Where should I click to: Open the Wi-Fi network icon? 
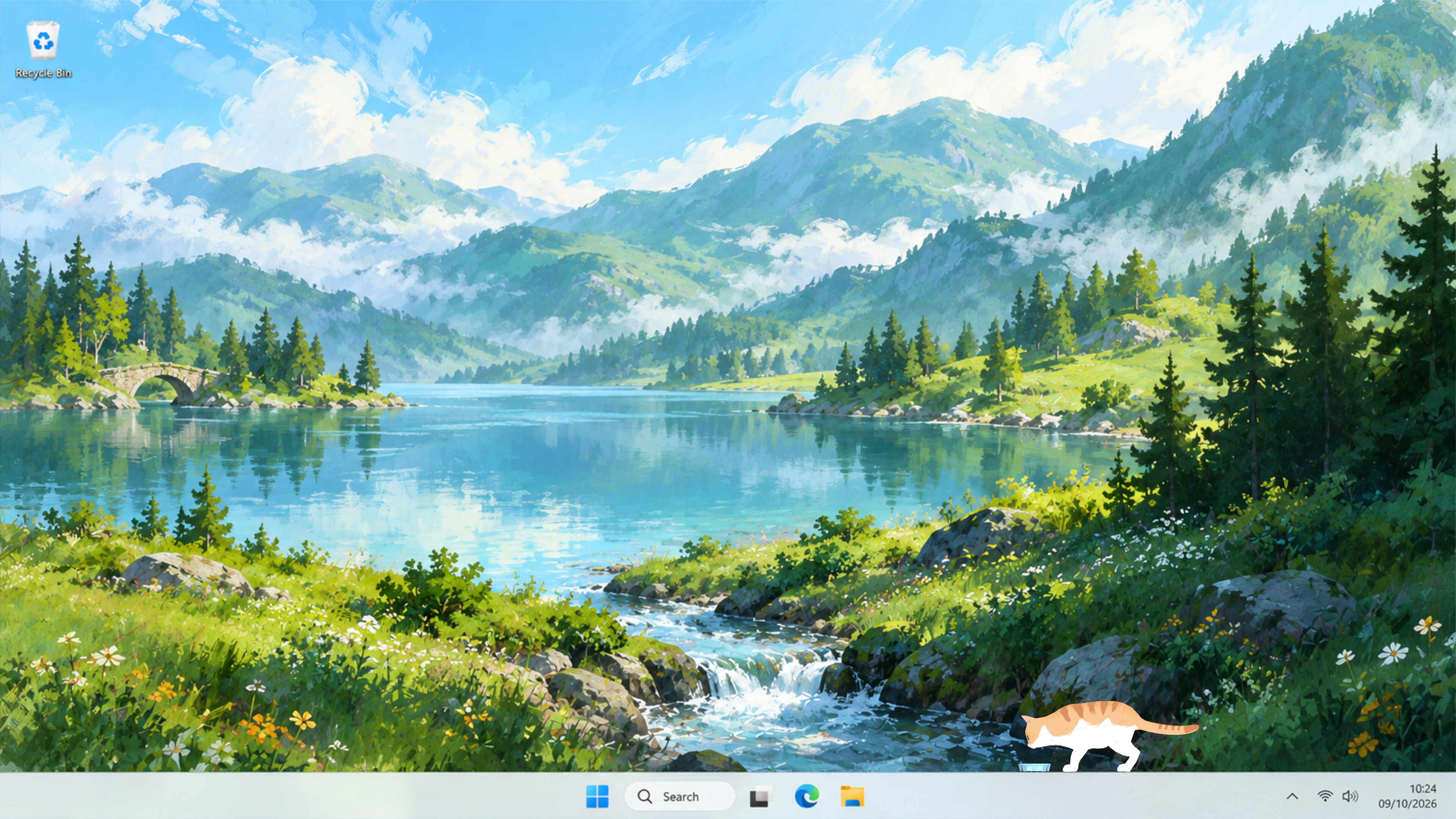(1325, 796)
